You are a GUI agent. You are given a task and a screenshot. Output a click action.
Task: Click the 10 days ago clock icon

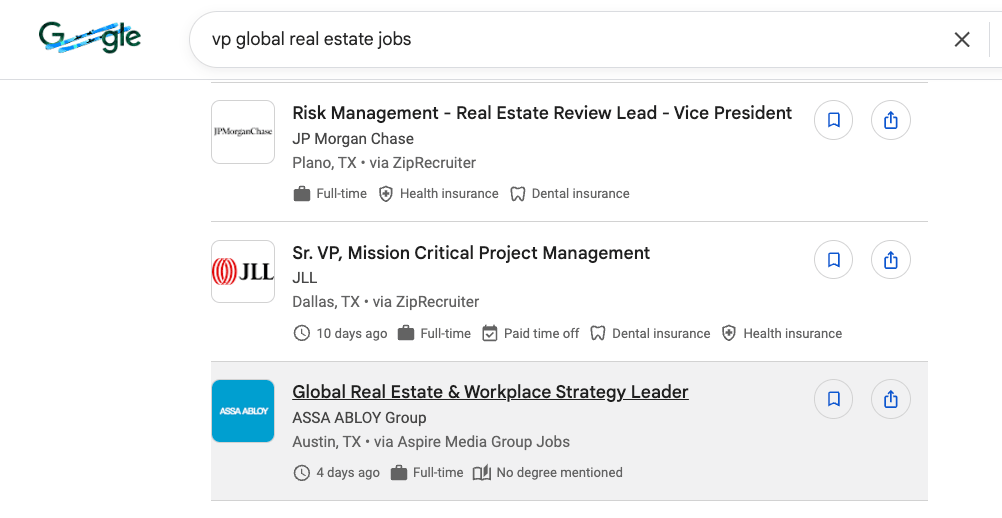(301, 333)
